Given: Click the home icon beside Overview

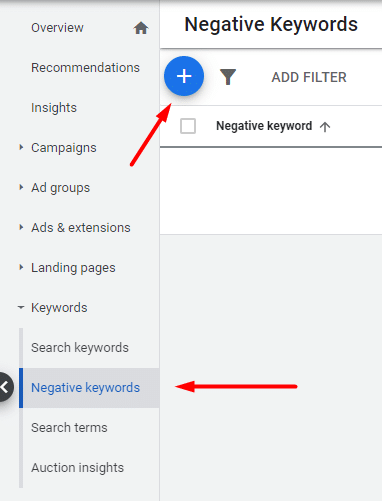Looking at the screenshot, I should tap(141, 28).
